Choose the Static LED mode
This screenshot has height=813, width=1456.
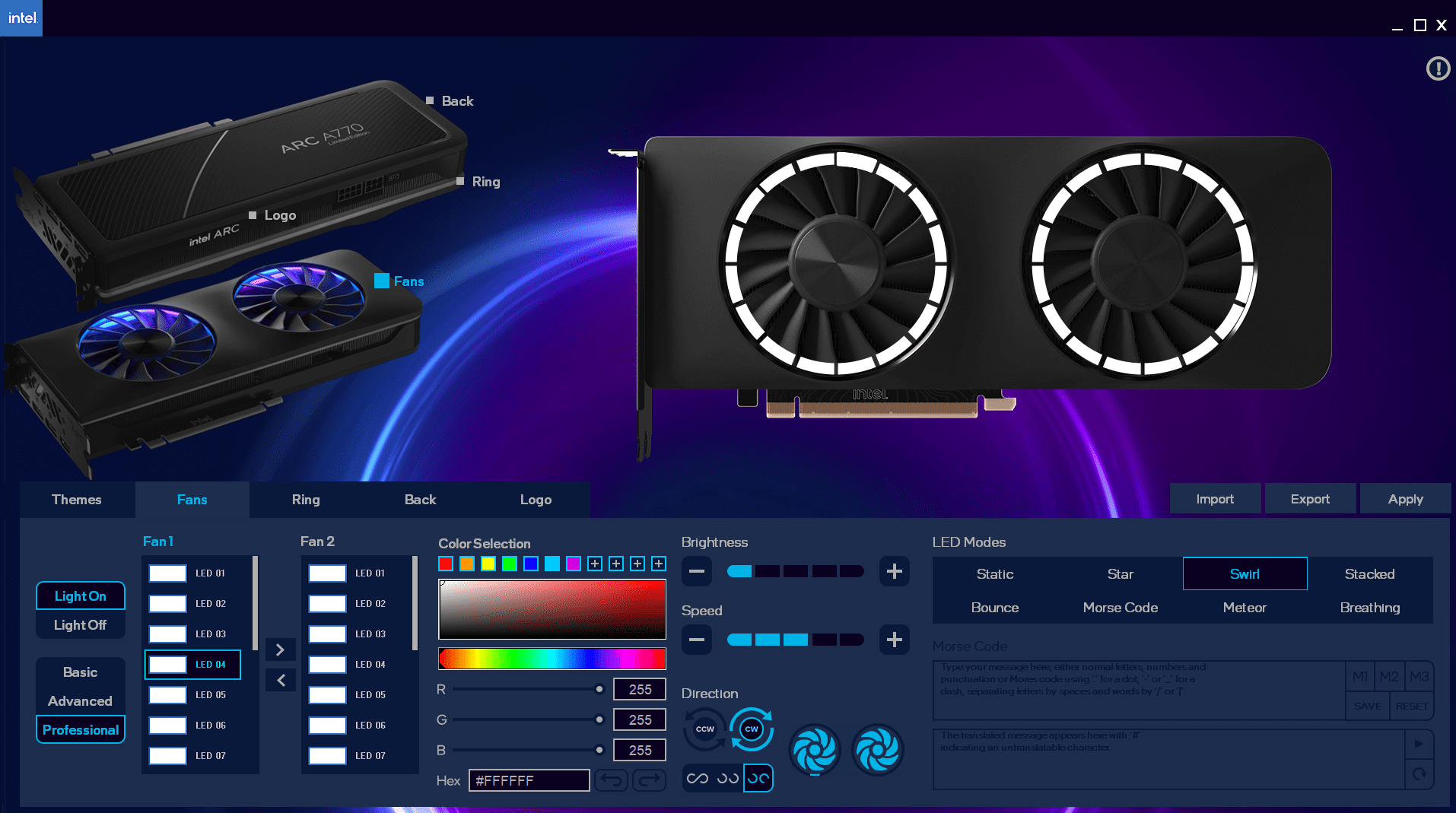click(995, 573)
